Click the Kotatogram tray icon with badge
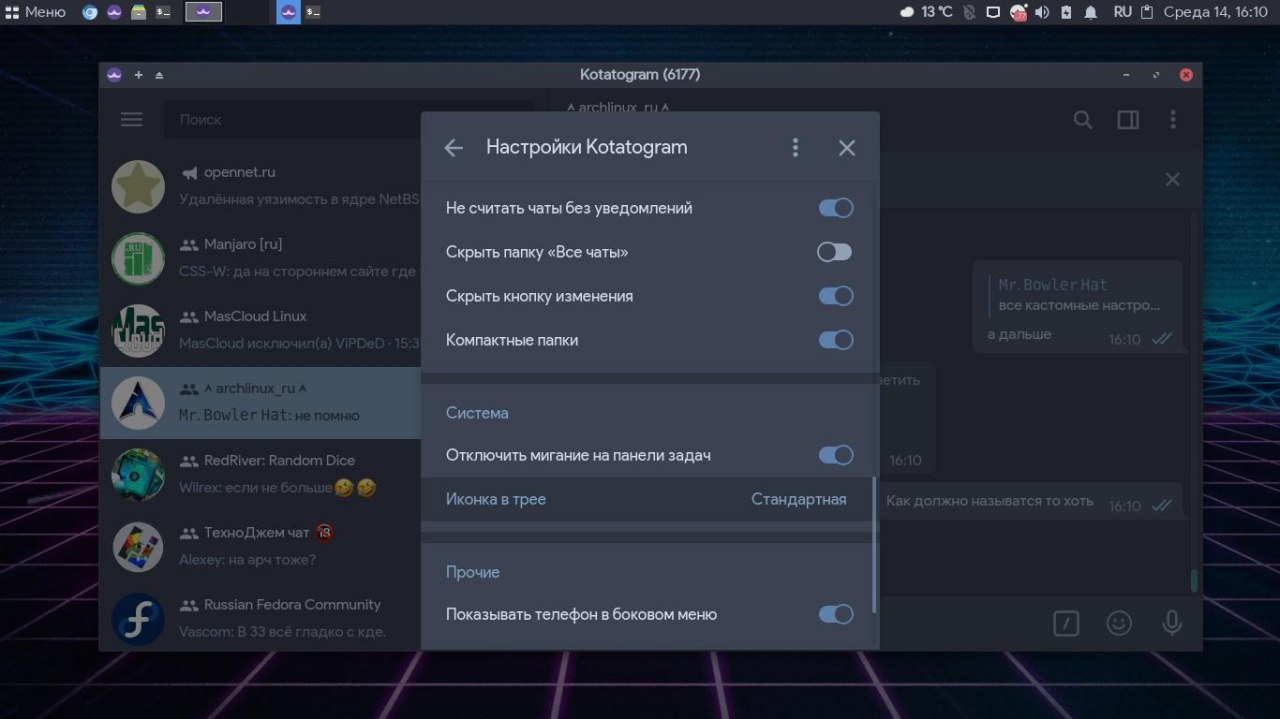The image size is (1280, 719). point(1018,12)
